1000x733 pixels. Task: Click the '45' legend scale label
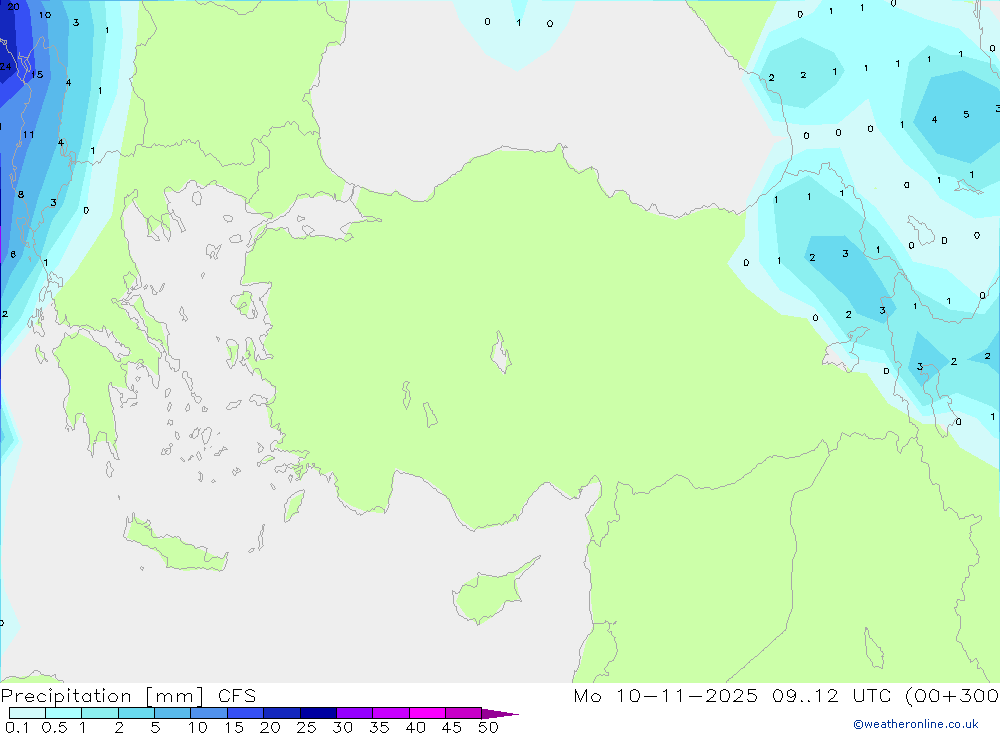(x=452, y=727)
